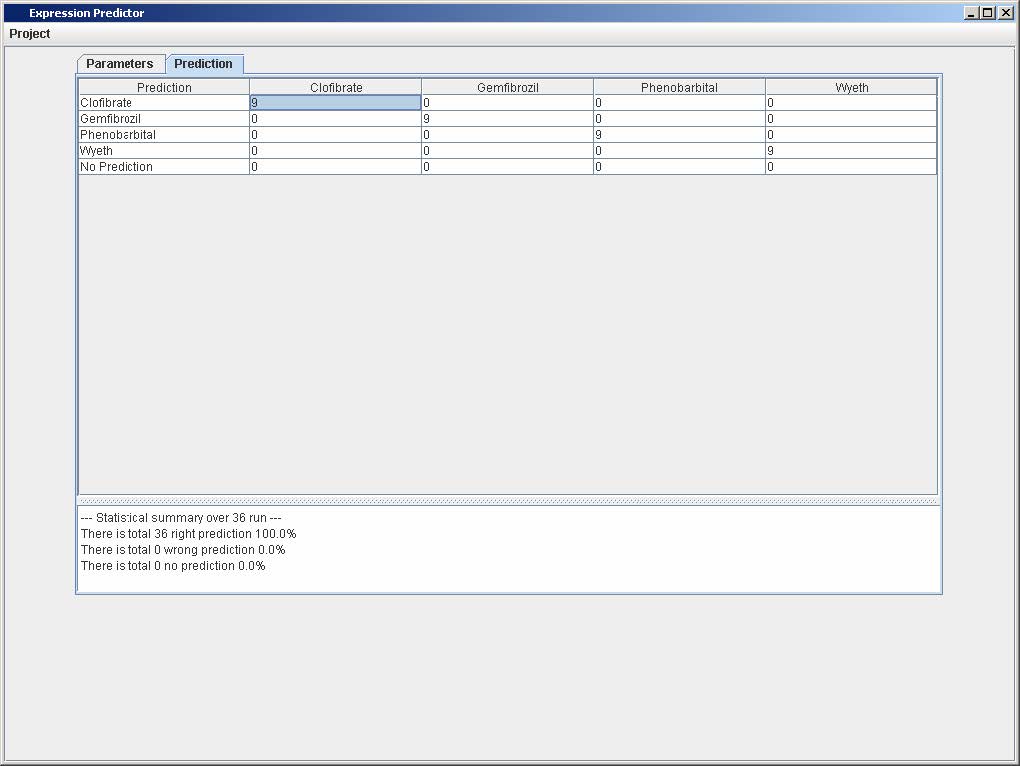The height and width of the screenshot is (766, 1020).
Task: Click the '0 no prediction 0.0%' line
Action: (173, 566)
